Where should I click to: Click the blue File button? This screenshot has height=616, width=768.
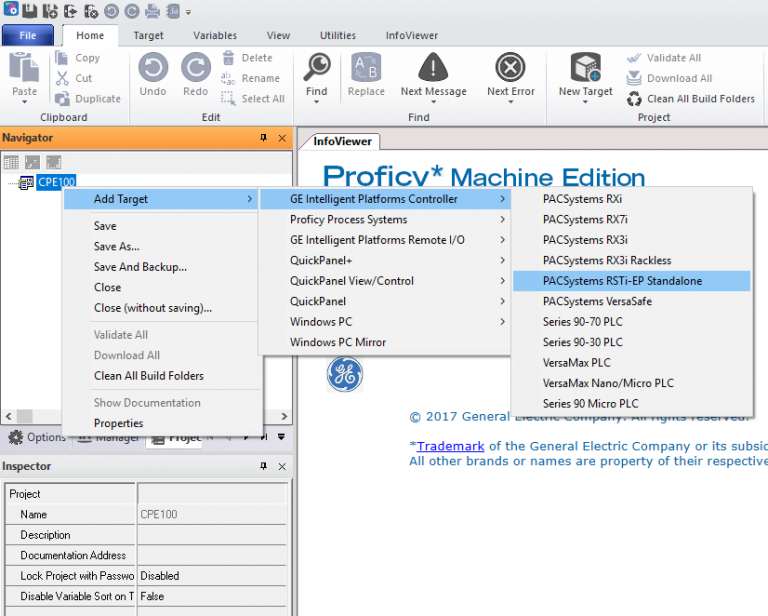(x=28, y=36)
